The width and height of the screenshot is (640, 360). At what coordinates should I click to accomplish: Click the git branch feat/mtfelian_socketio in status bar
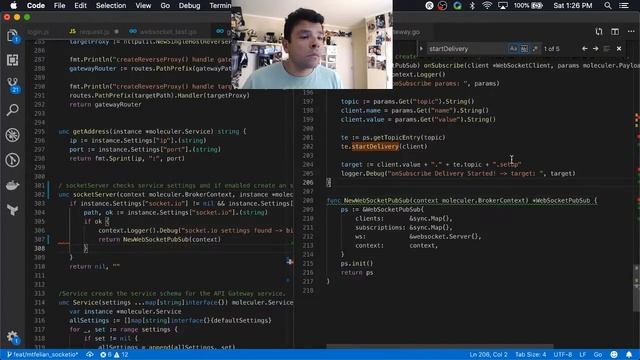pyautogui.click(x=42, y=355)
